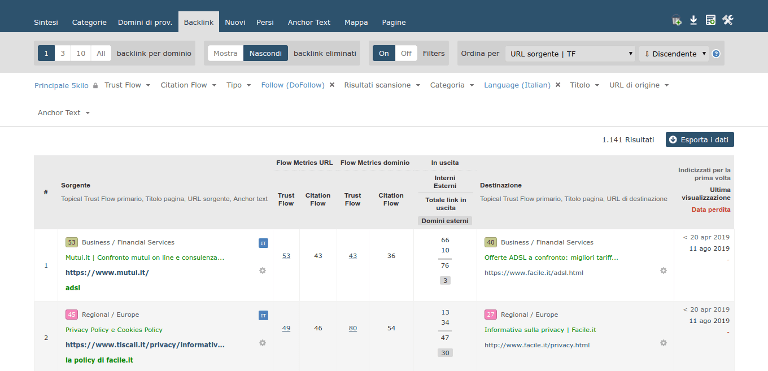Screen dimensions: 768x371
Task: Expand the URL di origine filter dropdown
Action: click(x=639, y=85)
